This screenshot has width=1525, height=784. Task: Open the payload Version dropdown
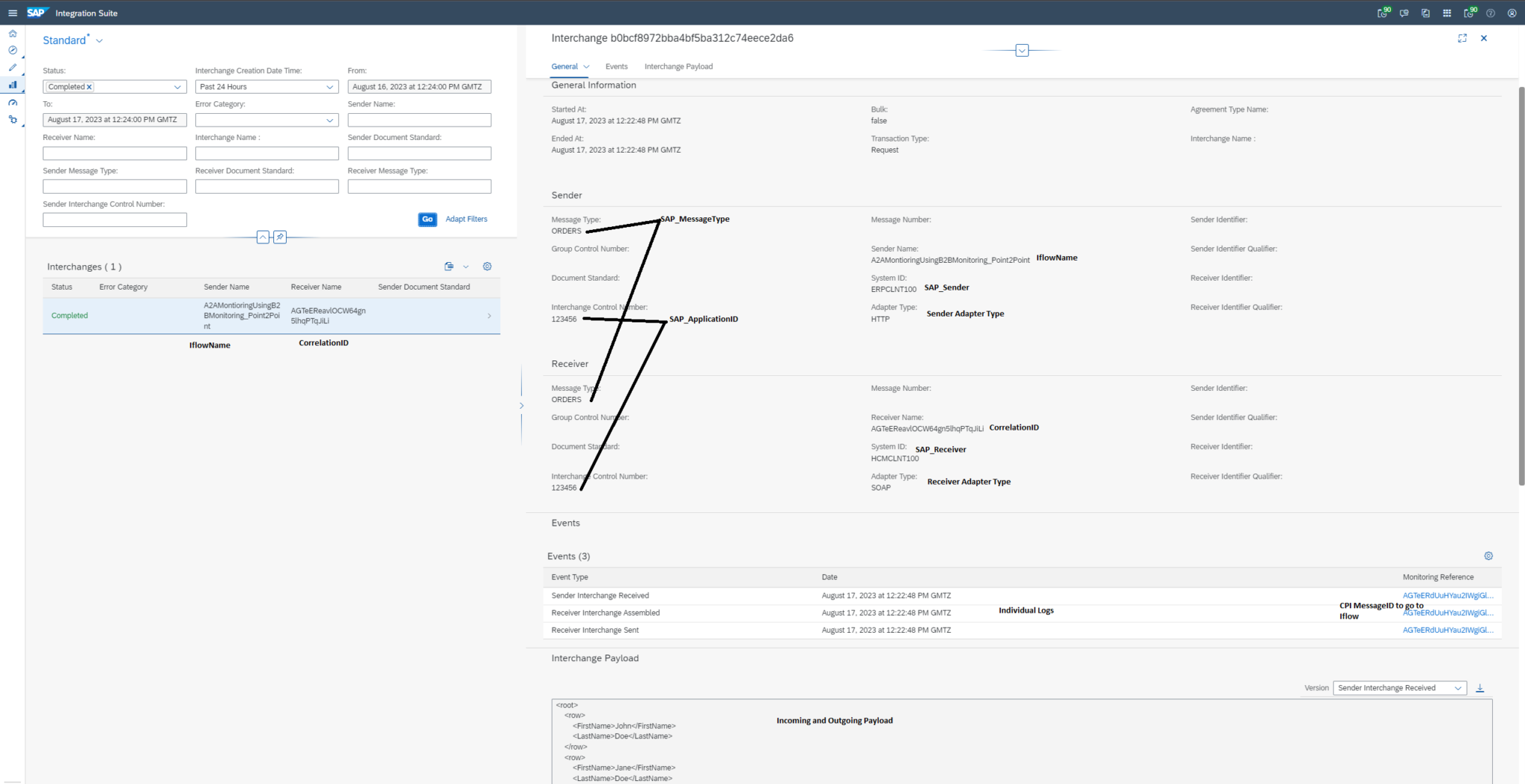pyautogui.click(x=1457, y=687)
